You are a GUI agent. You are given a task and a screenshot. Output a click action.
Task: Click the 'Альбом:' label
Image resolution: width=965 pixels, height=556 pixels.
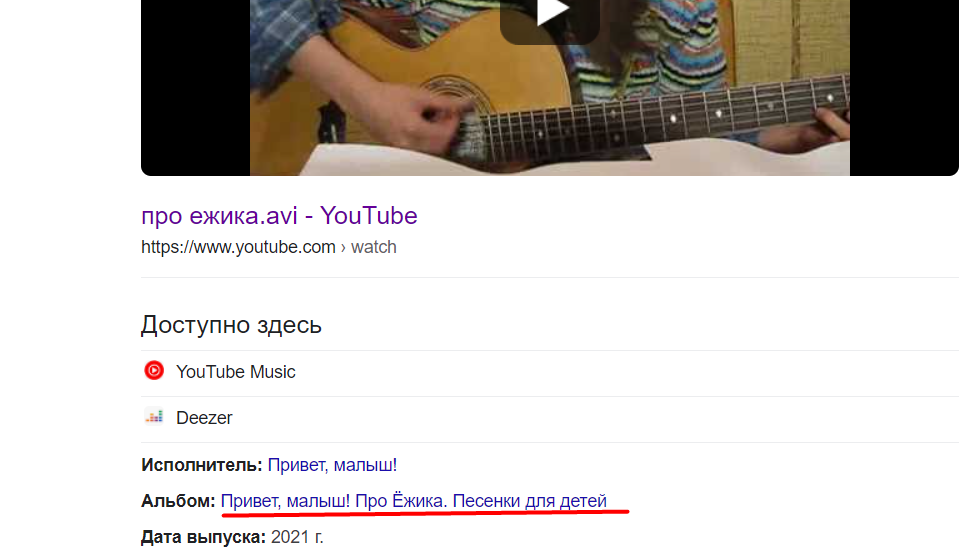(x=178, y=501)
